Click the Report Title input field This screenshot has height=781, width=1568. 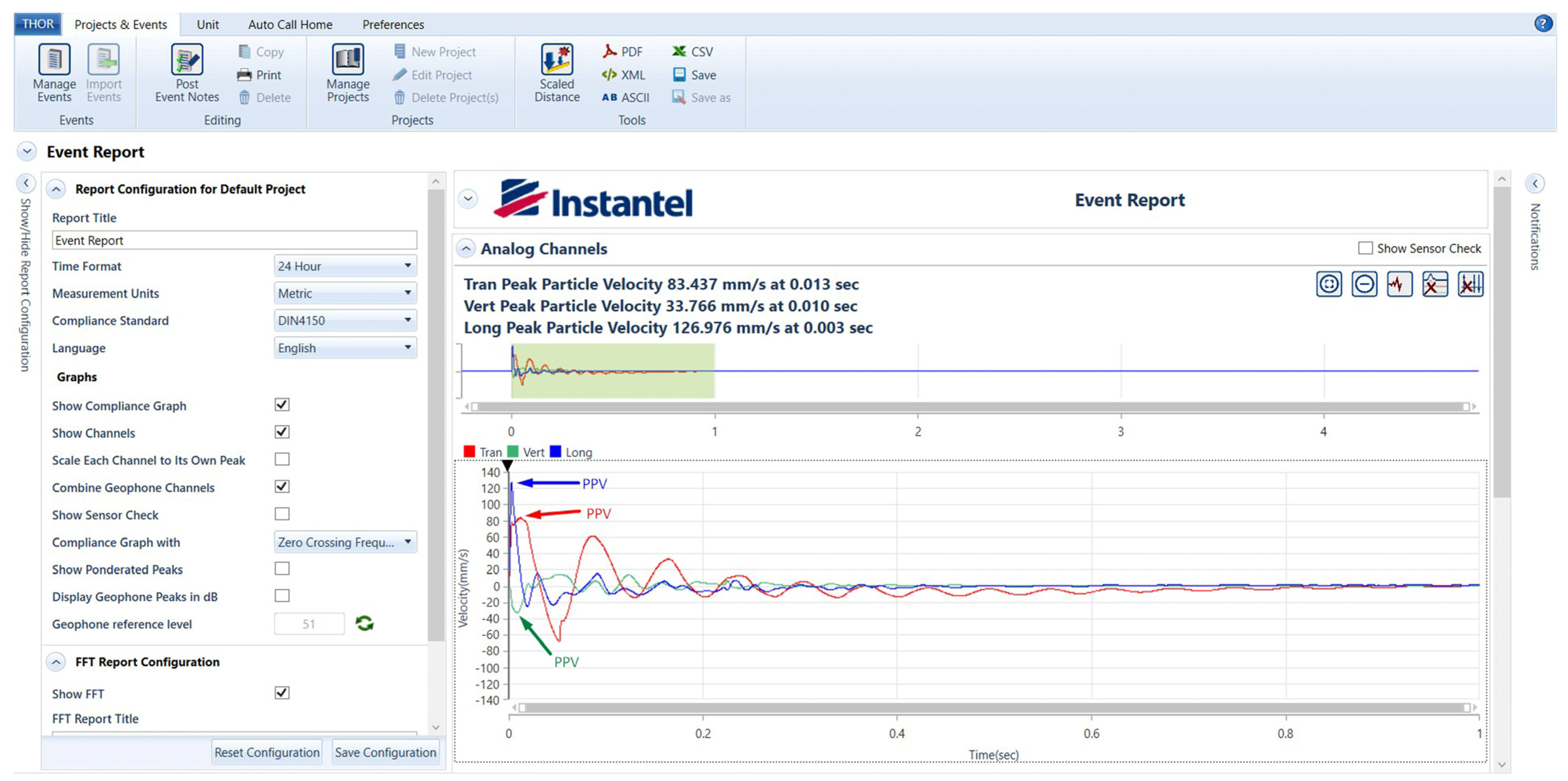234,240
